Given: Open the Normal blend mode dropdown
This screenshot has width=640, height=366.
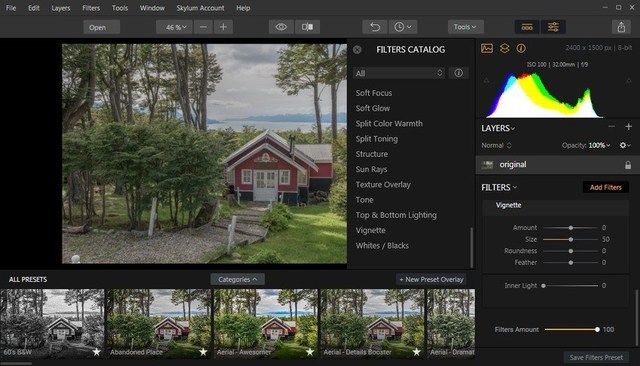Looking at the screenshot, I should click(496, 145).
